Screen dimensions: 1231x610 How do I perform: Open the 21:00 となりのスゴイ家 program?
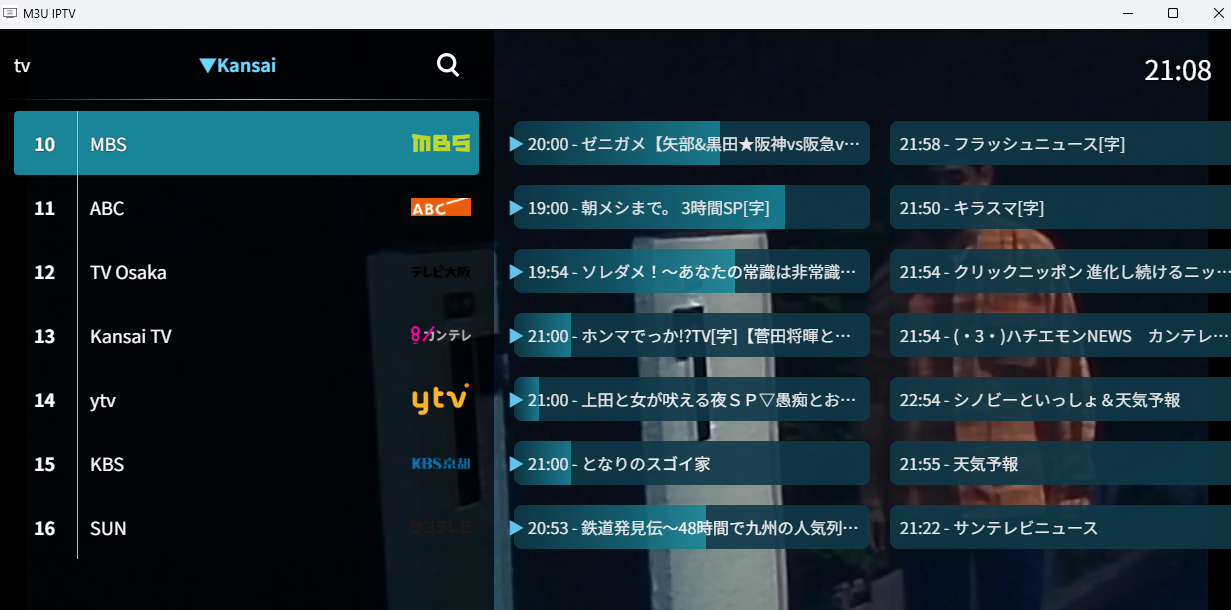click(x=691, y=464)
